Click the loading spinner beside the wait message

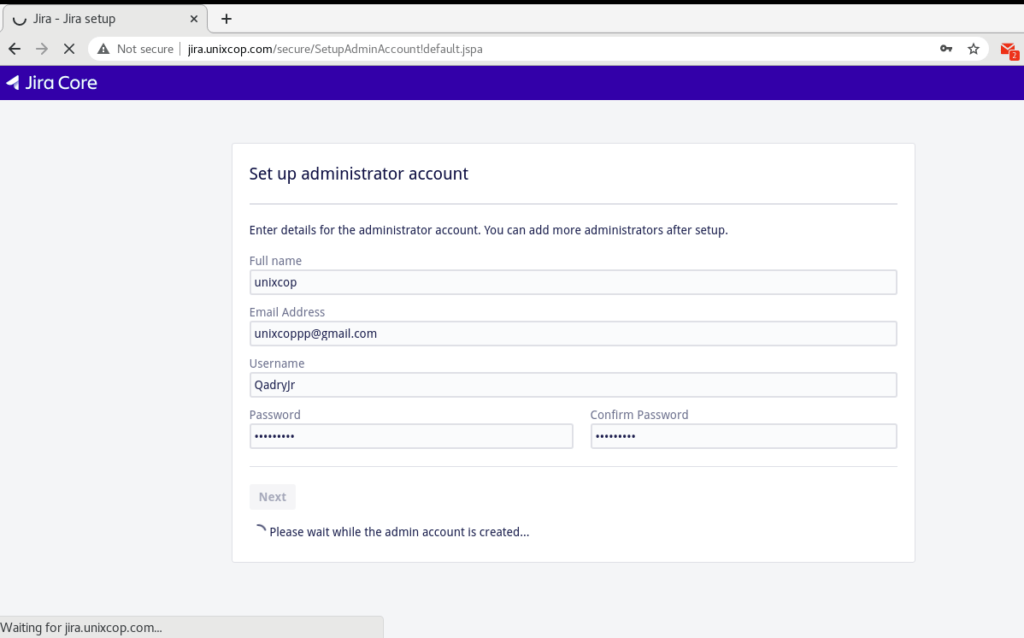tap(260, 531)
